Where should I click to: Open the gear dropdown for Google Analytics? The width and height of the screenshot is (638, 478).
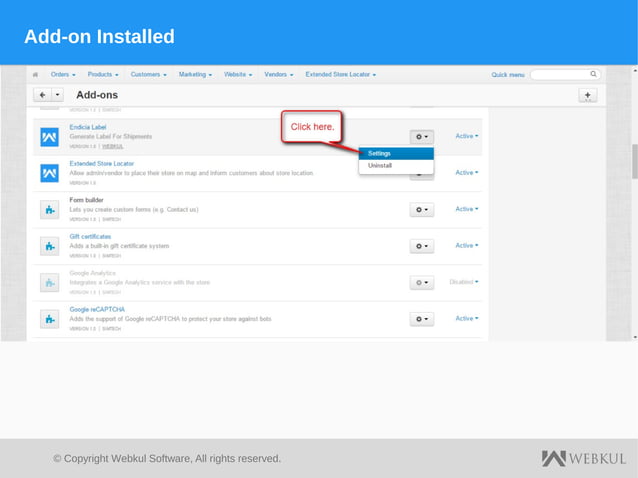point(422,282)
